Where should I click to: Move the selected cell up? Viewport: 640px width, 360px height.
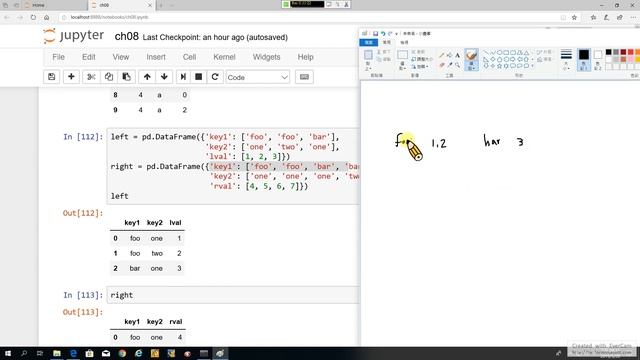pos(147,77)
